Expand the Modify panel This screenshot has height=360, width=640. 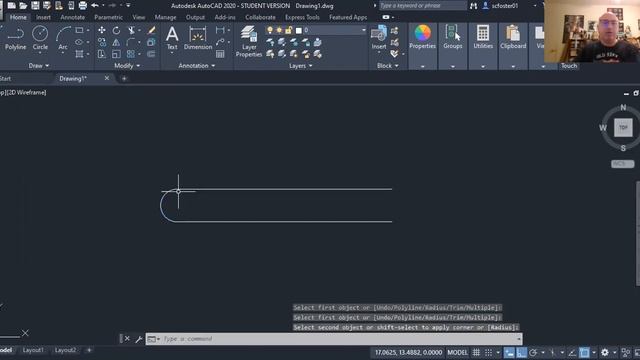coord(127,66)
